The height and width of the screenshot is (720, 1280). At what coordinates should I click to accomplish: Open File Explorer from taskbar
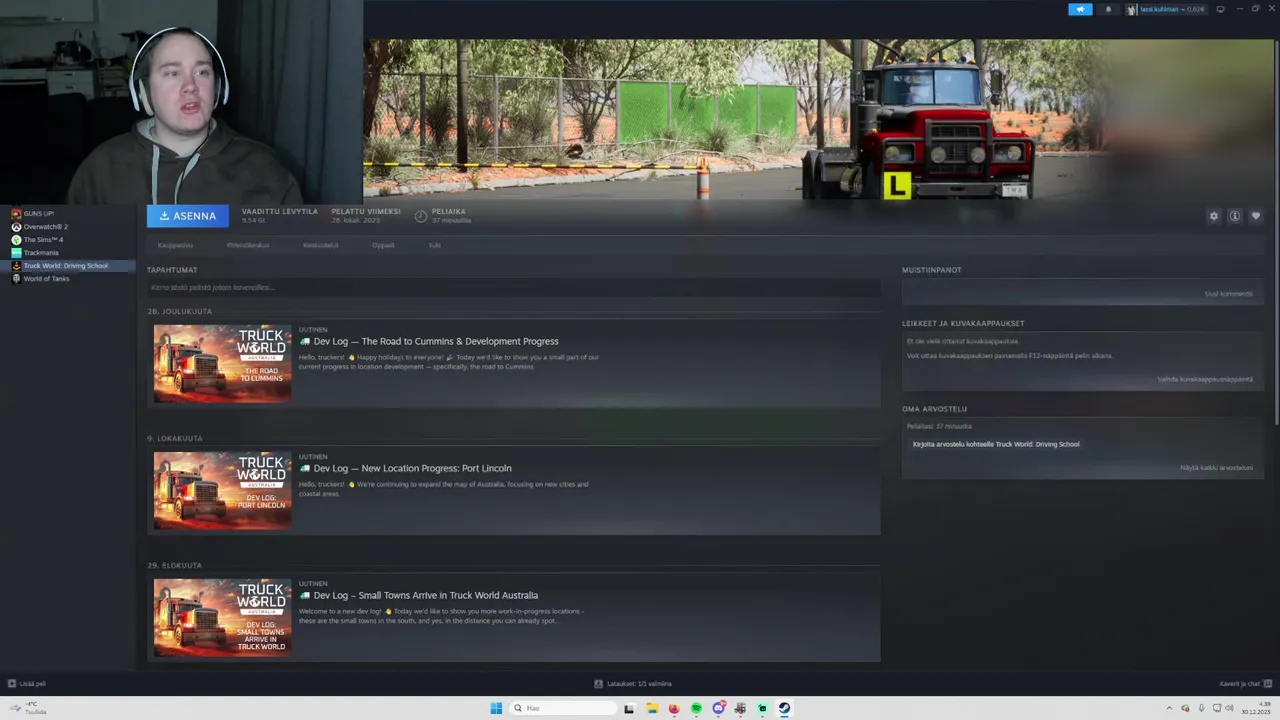point(652,708)
